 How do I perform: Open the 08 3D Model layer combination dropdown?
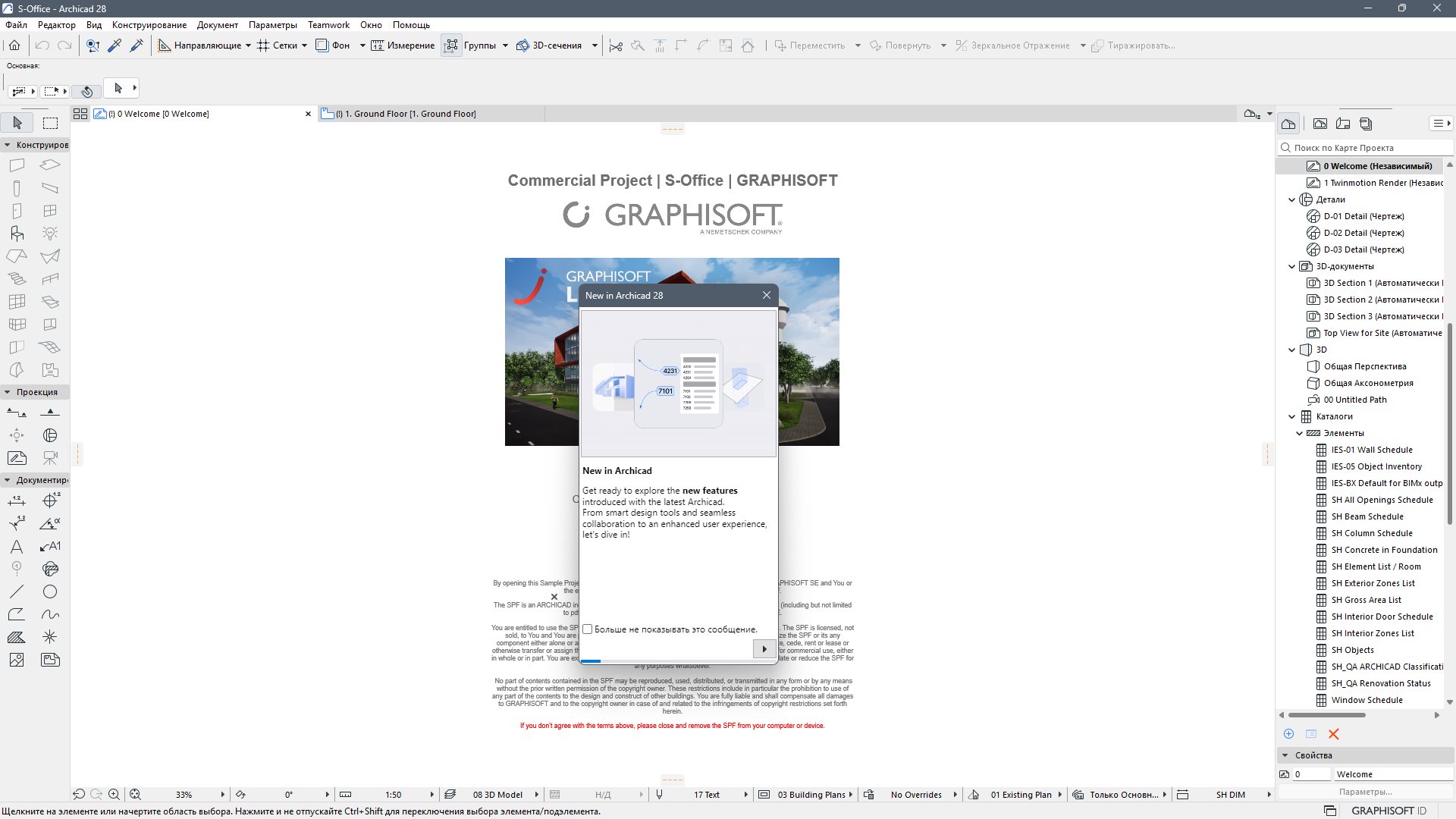pyautogui.click(x=537, y=795)
